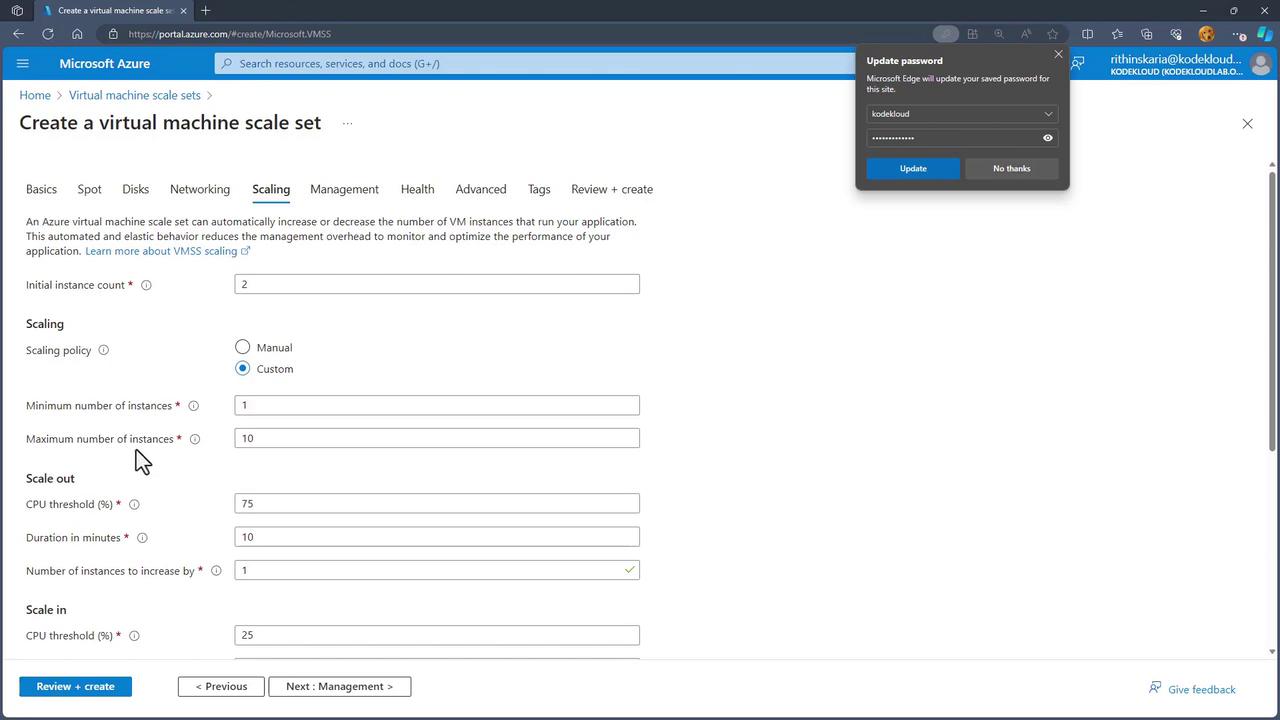Open the Azure portal hamburger menu
The image size is (1280, 720).
[23, 63]
